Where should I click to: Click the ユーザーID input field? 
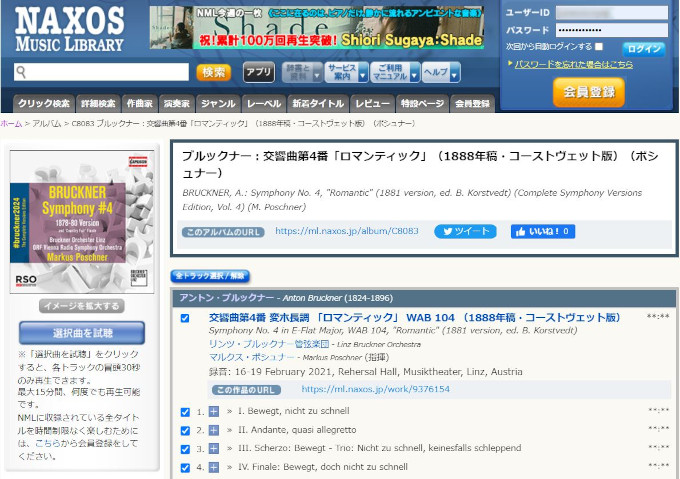[625, 13]
